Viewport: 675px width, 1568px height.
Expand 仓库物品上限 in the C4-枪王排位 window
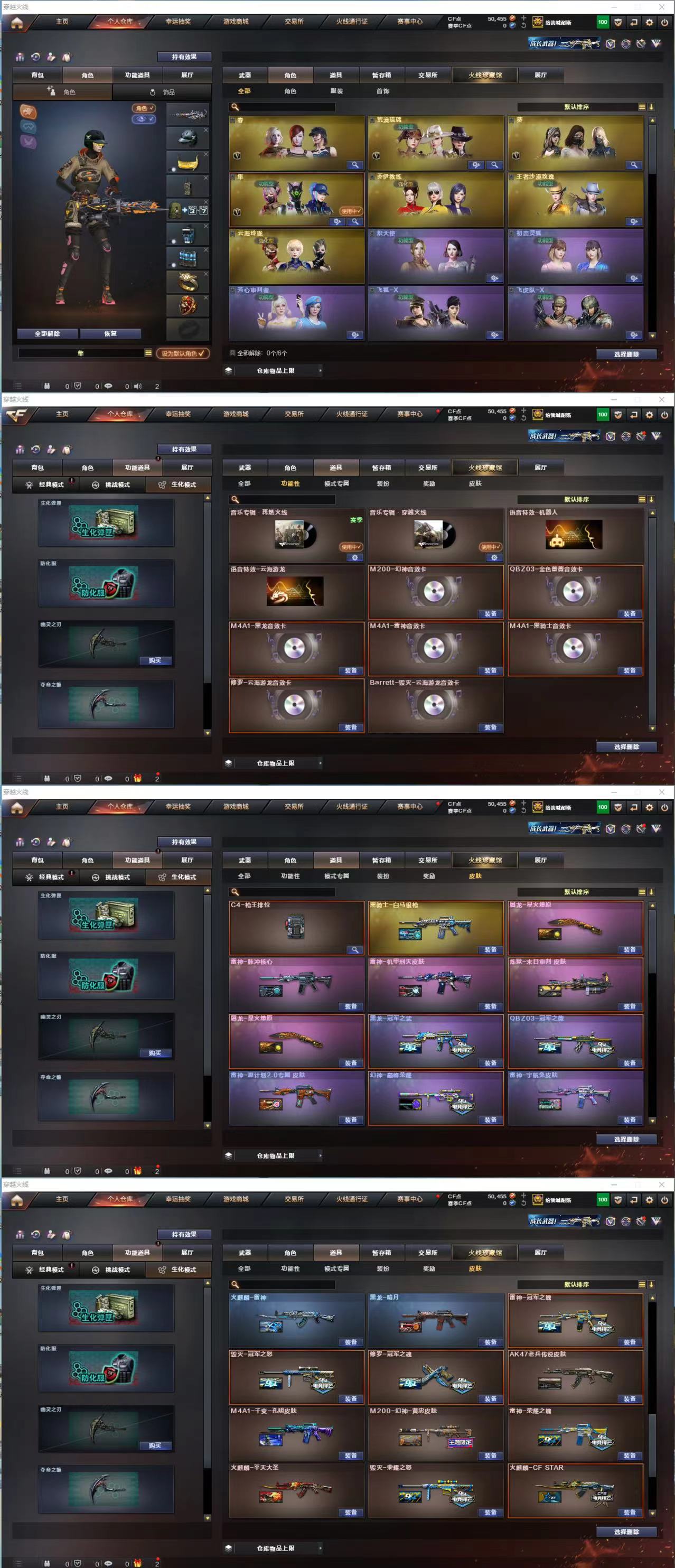point(276,1155)
